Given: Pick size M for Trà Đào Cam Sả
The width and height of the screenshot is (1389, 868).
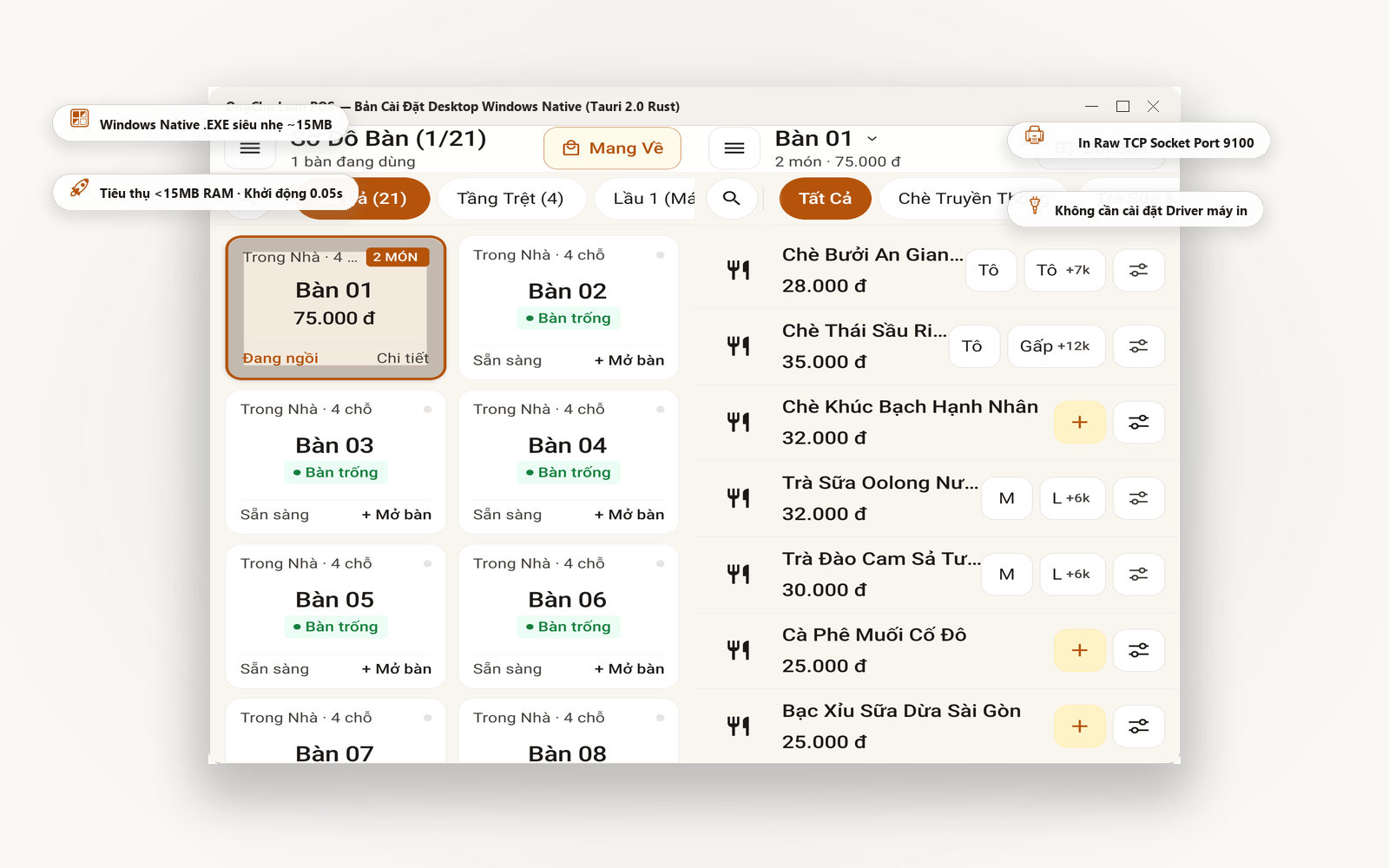Looking at the screenshot, I should pyautogui.click(x=1007, y=575).
